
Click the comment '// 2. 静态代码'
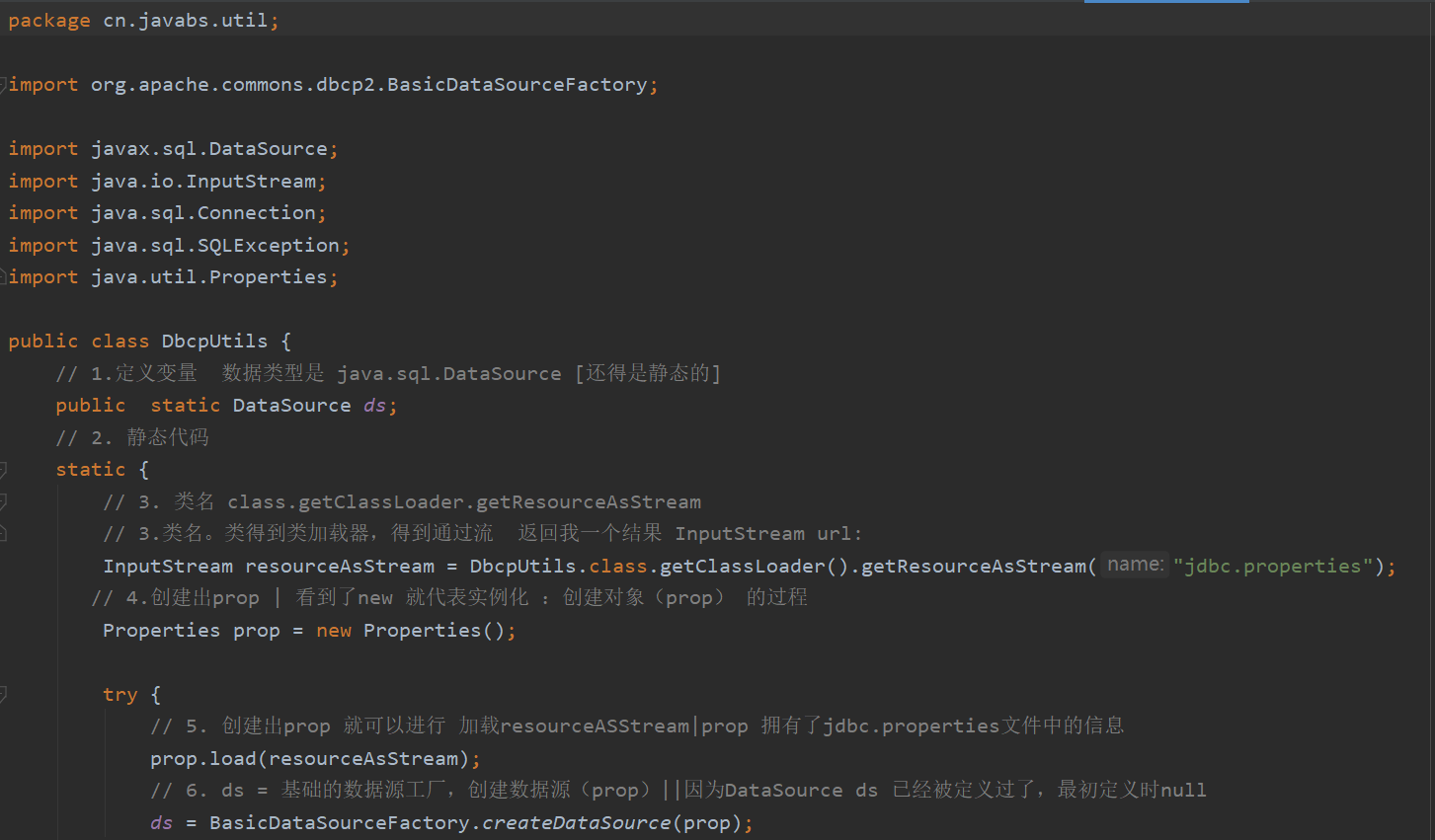coord(132,437)
